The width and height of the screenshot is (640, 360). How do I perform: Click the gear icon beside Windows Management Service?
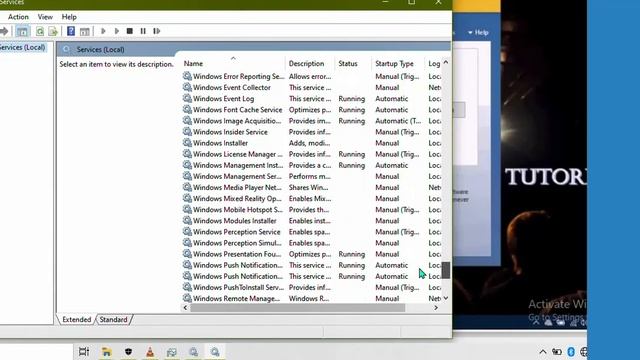pyautogui.click(x=187, y=176)
